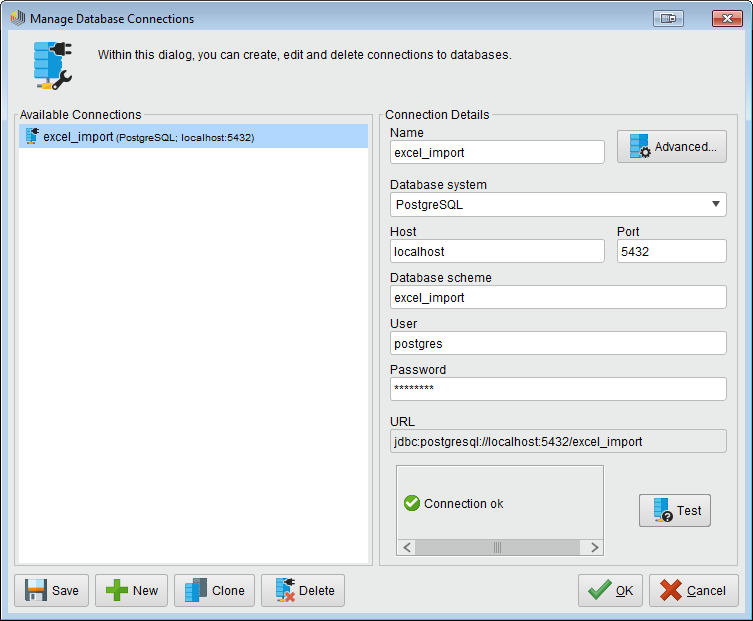
Task: Click the server gear icon on Advanced
Action: (640, 146)
